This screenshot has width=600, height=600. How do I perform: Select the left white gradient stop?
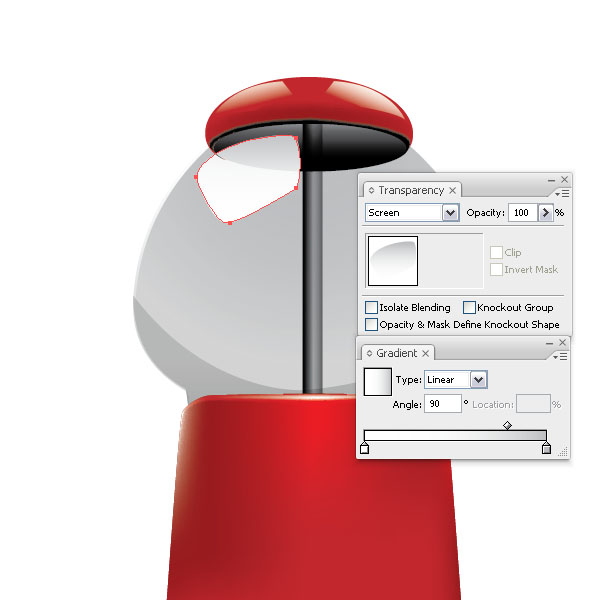coord(365,448)
